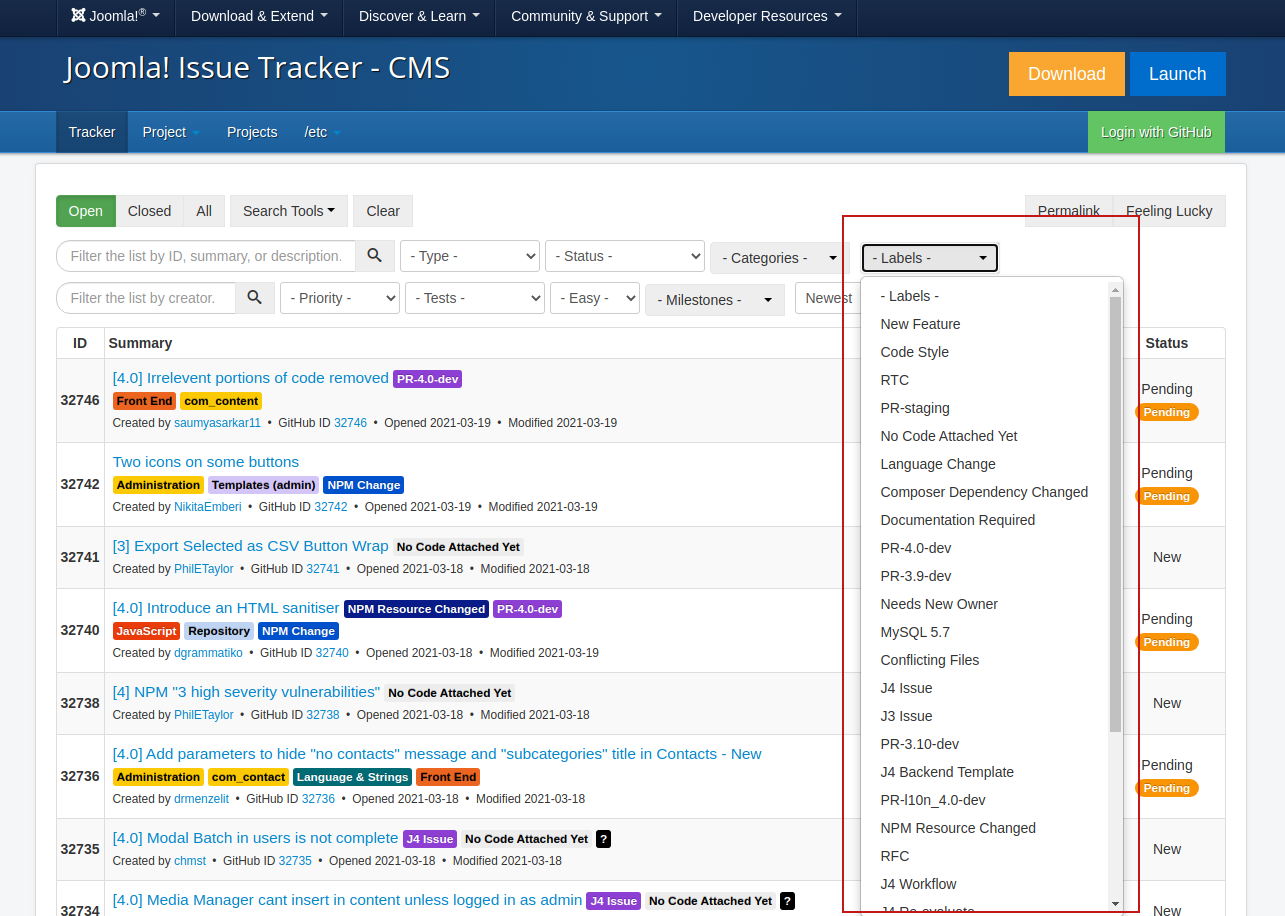The height and width of the screenshot is (916, 1285).
Task: Open issue Two icons on some buttons
Action: tap(206, 462)
